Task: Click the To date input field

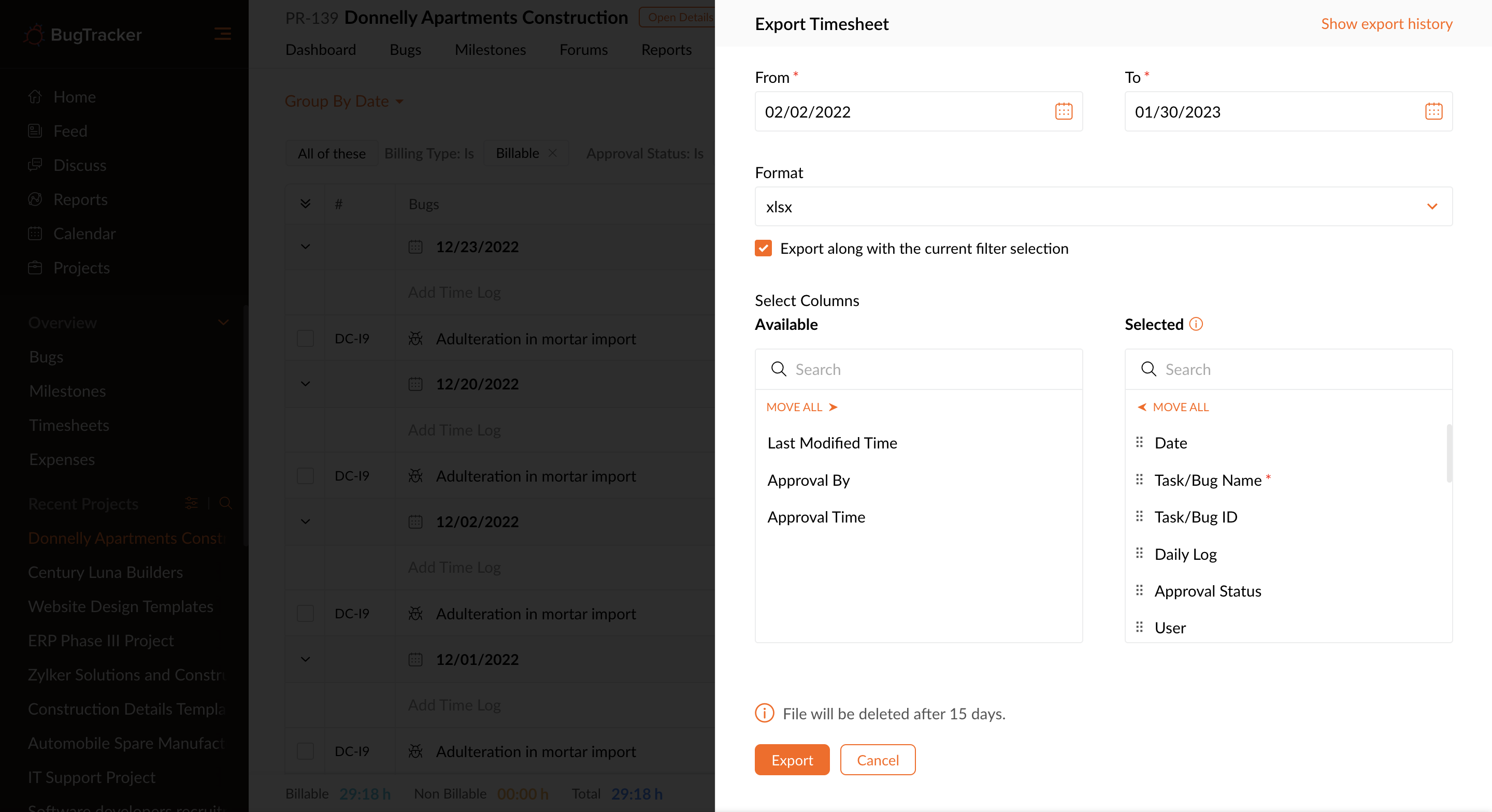Action: [x=1288, y=111]
